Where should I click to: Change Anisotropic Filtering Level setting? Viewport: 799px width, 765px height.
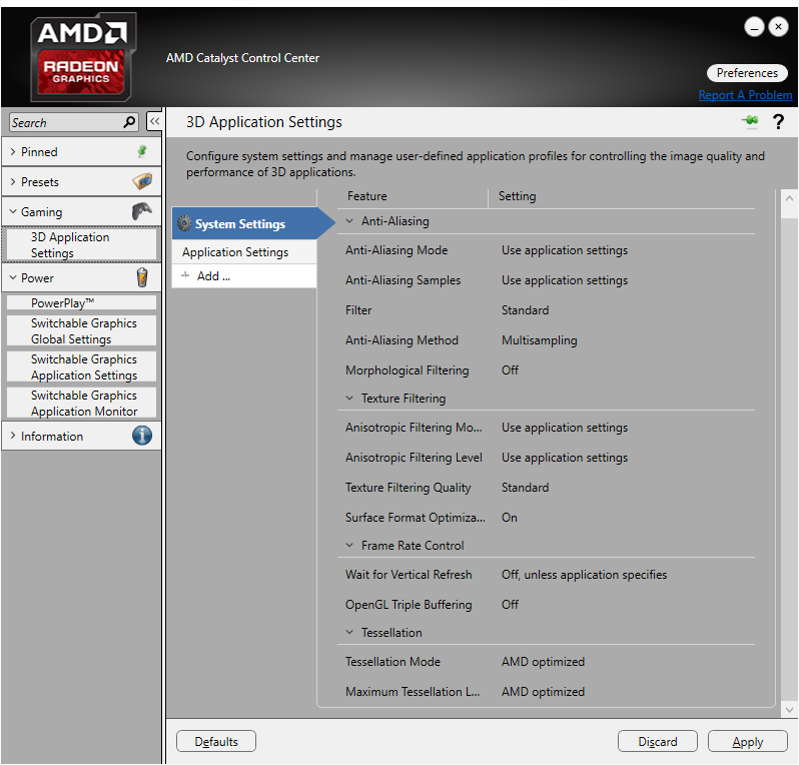[564, 458]
